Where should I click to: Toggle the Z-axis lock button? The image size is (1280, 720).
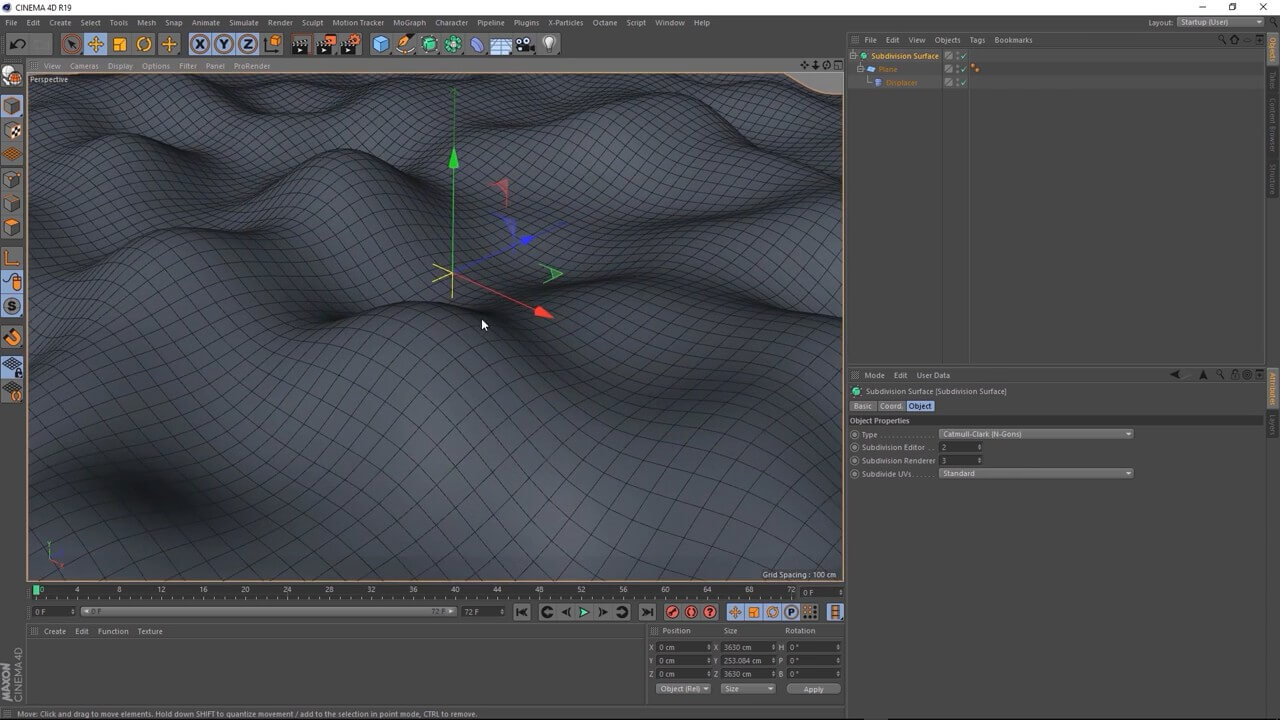point(248,44)
